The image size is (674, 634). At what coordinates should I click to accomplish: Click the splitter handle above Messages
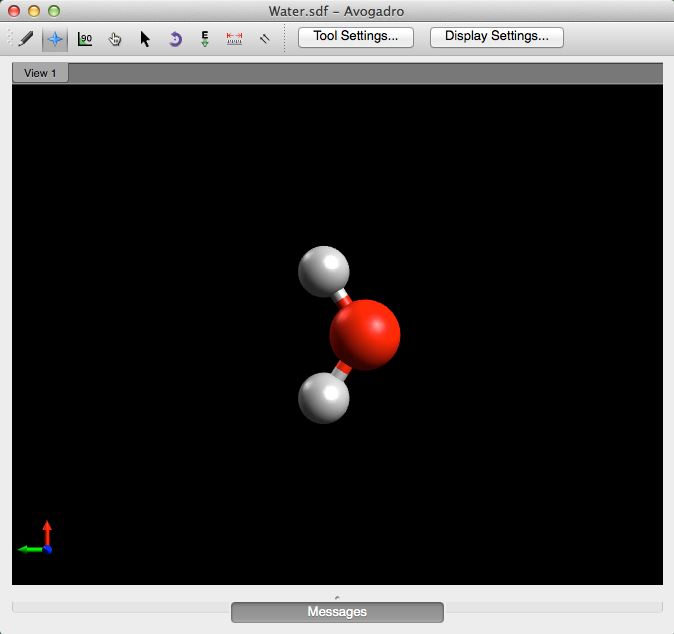pos(337,597)
